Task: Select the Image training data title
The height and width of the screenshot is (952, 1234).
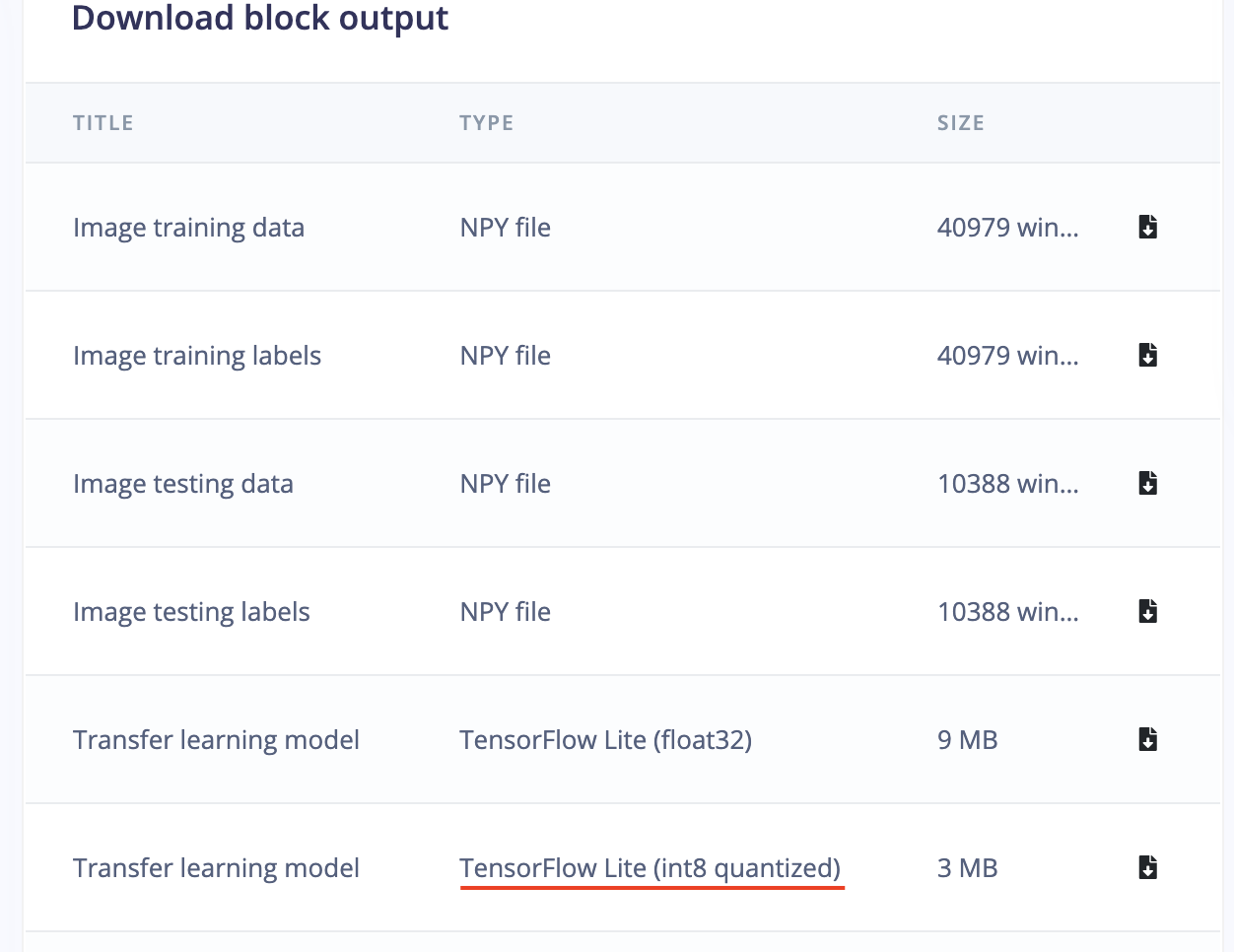Action: (189, 228)
